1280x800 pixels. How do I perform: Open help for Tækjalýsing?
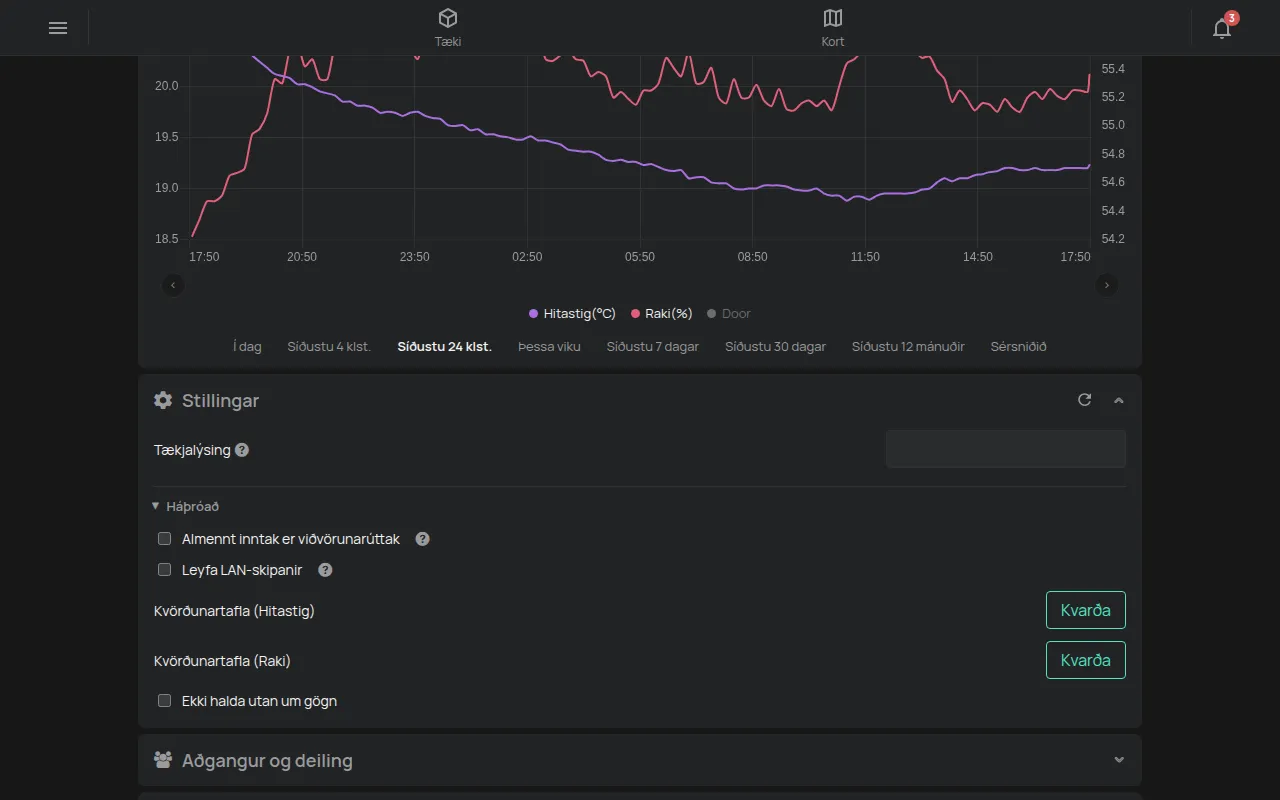coord(242,450)
